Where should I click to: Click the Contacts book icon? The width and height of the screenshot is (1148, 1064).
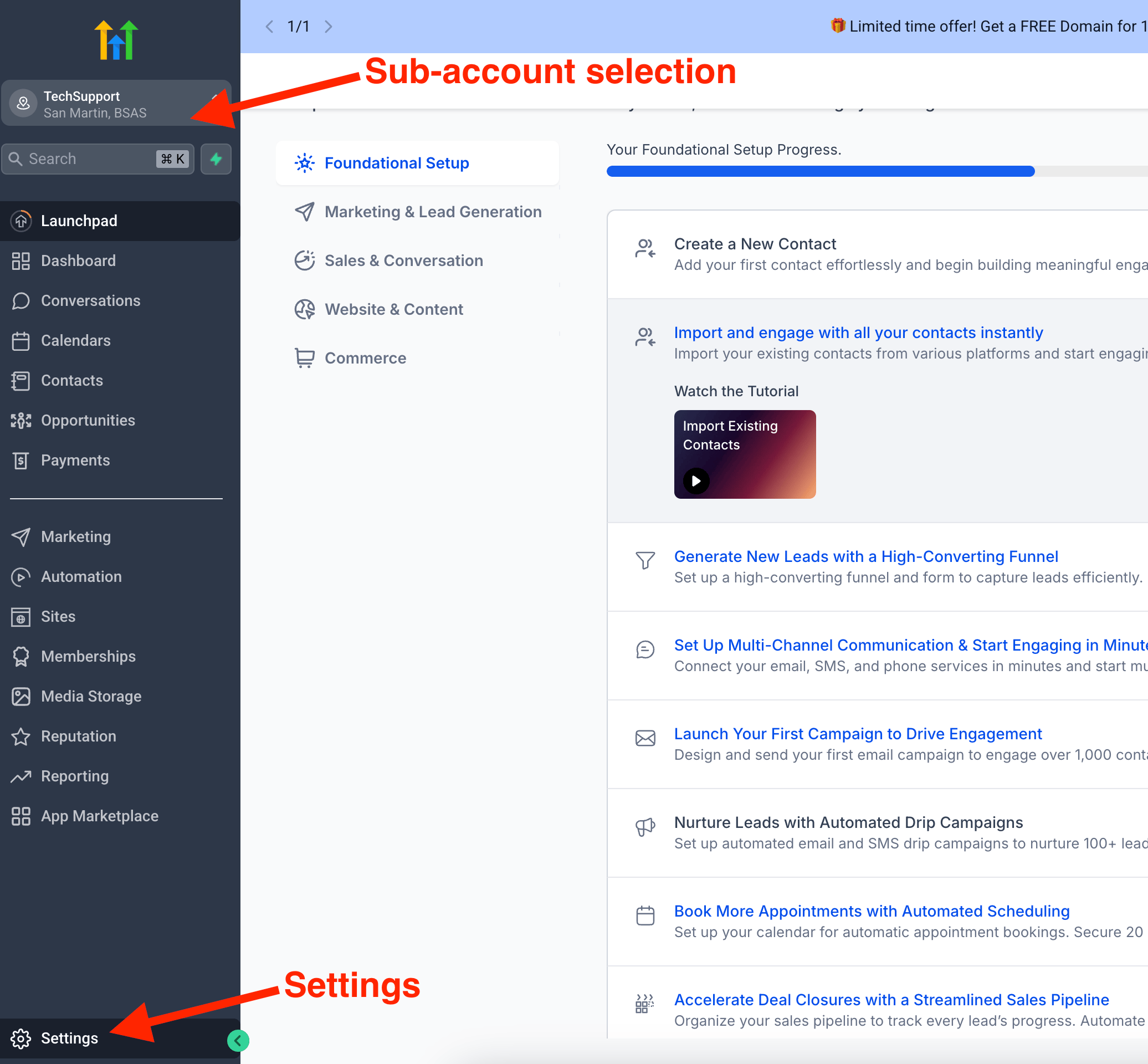[x=20, y=381]
